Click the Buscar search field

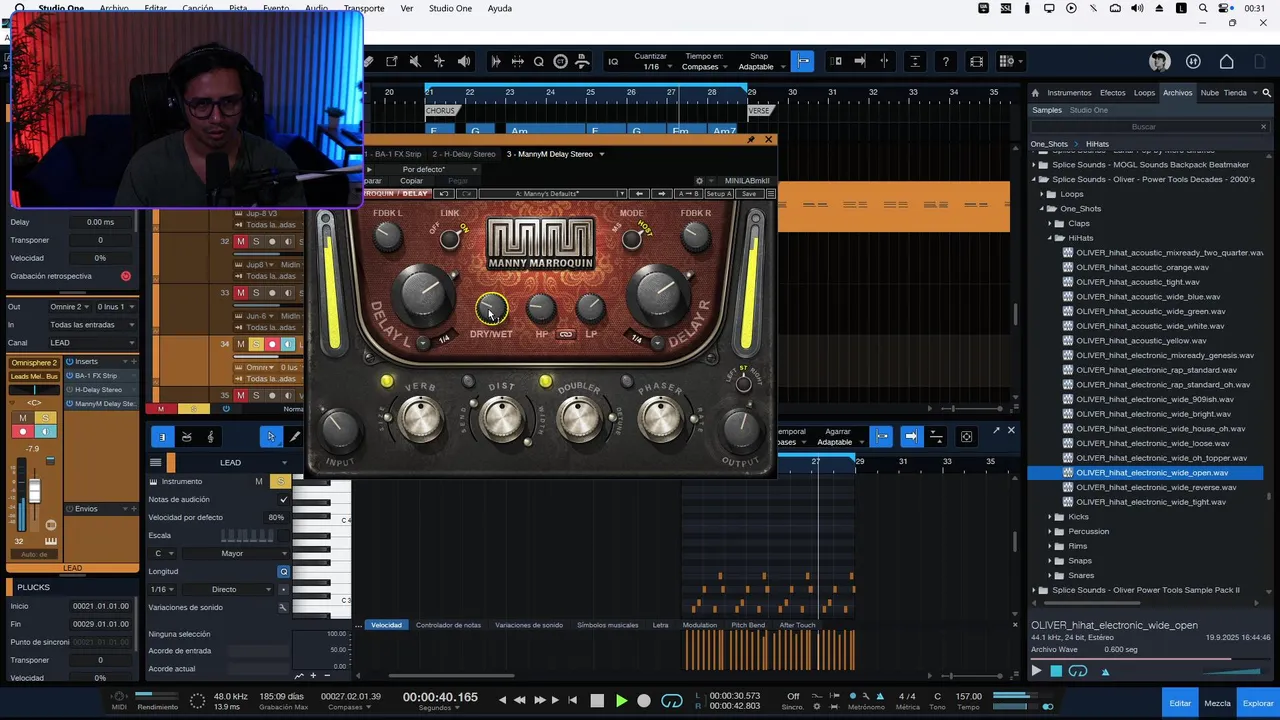1143,127
